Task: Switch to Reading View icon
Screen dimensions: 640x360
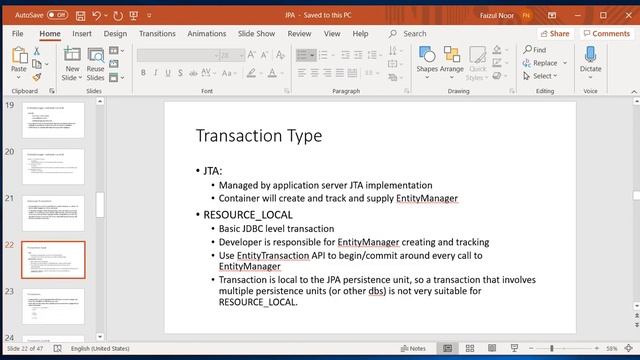Action: [x=492, y=348]
